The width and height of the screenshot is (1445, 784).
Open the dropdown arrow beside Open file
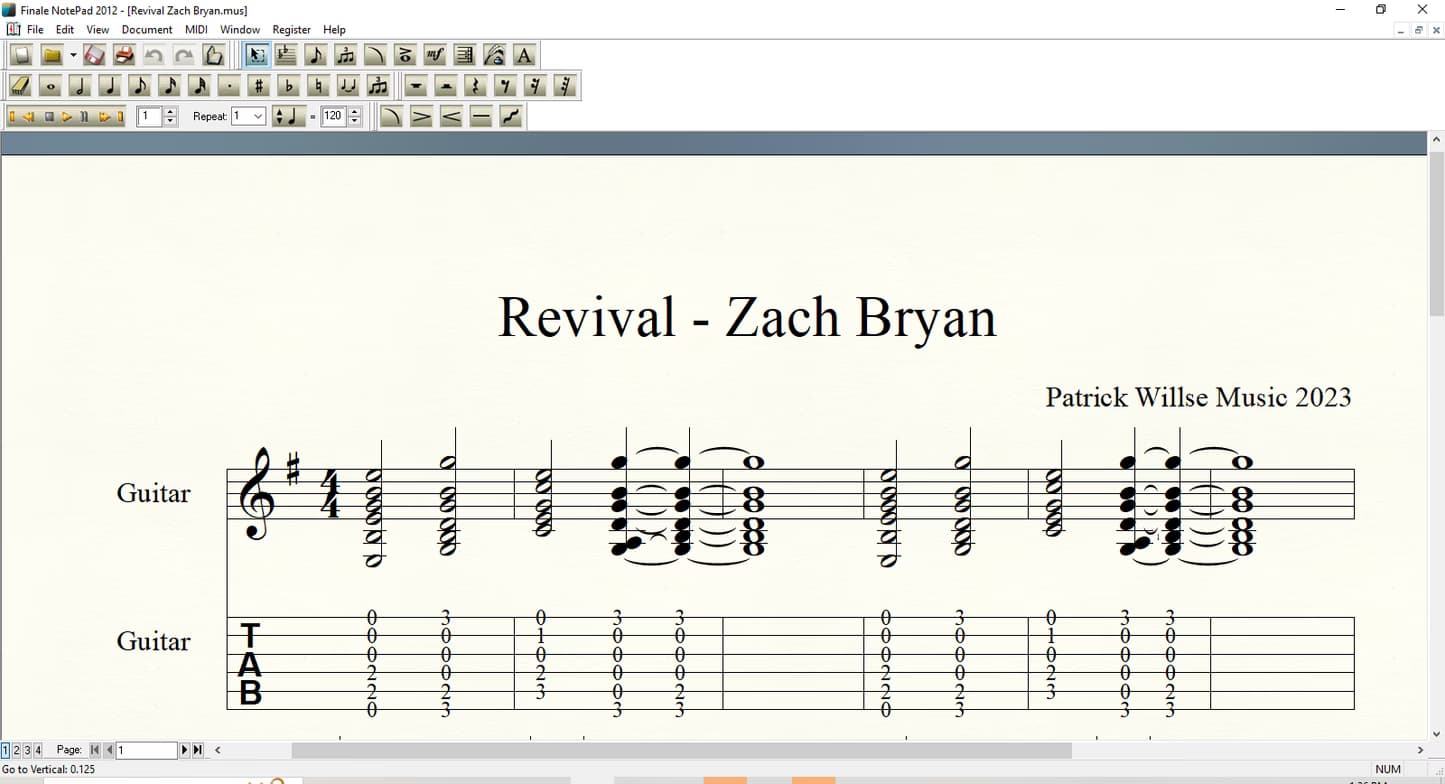coord(73,55)
